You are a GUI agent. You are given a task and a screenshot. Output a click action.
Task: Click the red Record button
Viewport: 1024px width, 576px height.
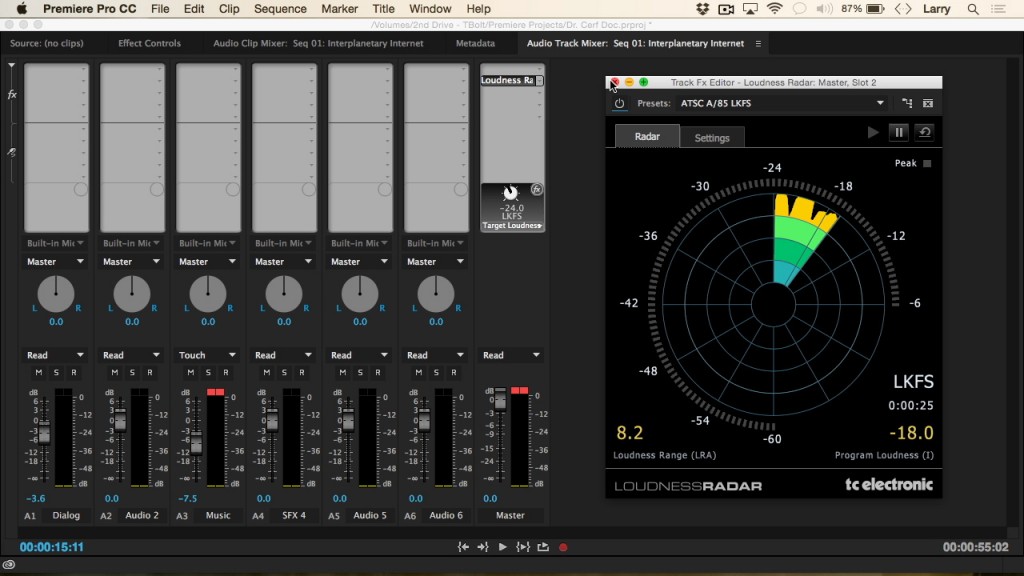563,547
